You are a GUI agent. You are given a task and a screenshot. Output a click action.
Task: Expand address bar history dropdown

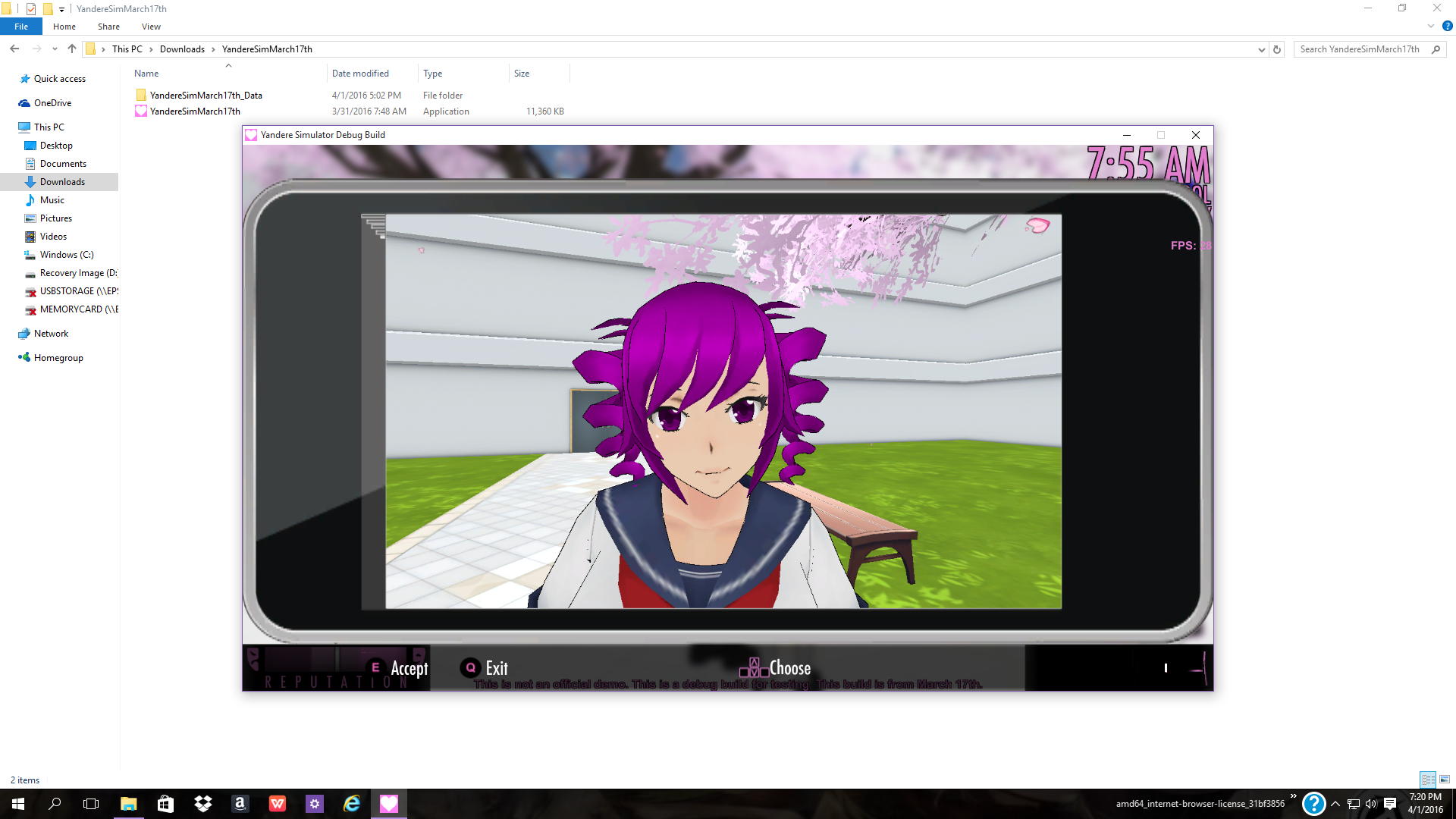(x=1261, y=49)
